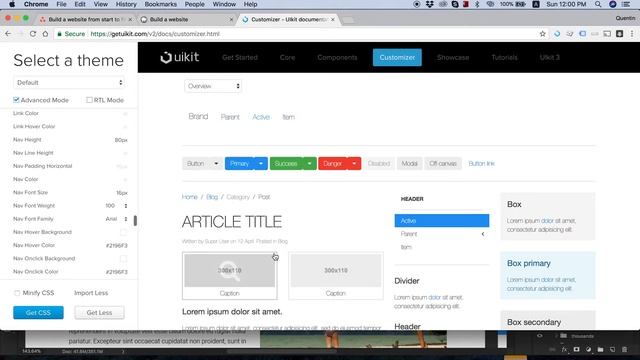The height and width of the screenshot is (360, 640).
Task: Open the Core nav item
Action: coord(287,58)
